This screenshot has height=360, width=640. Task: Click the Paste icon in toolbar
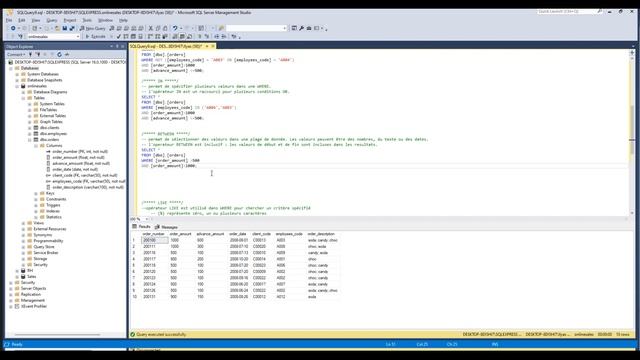click(165, 28)
